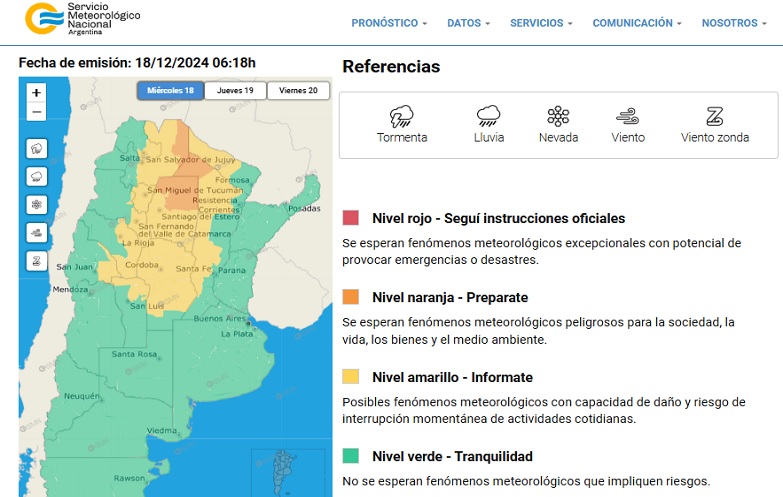Toggle rain (lluvia) layer on map
The height and width of the screenshot is (497, 783).
click(x=37, y=176)
